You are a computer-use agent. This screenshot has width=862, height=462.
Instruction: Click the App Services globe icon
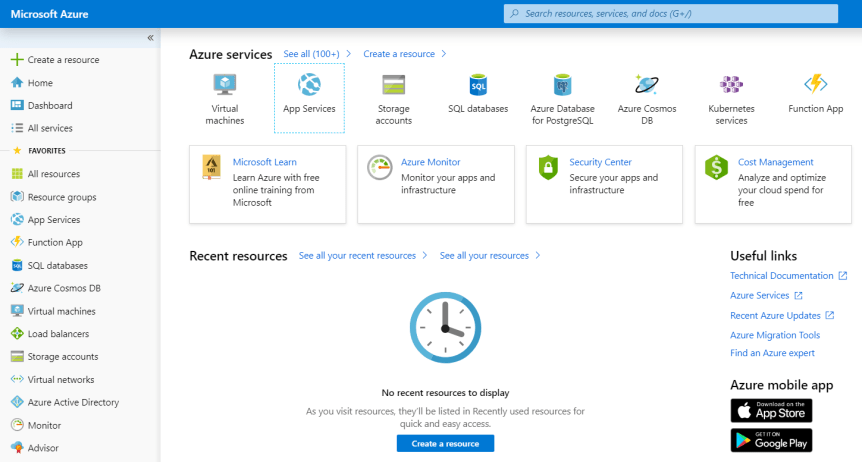tap(309, 85)
